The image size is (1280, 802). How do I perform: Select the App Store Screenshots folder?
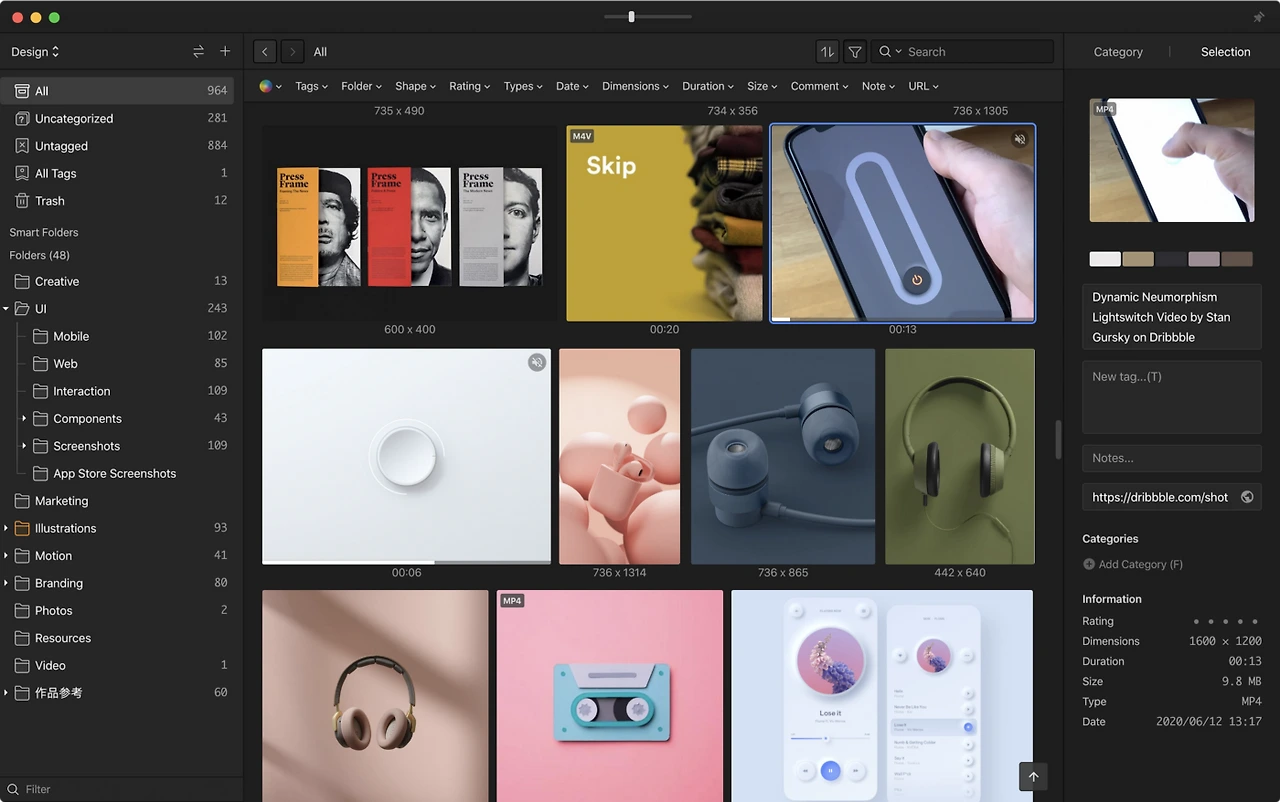[118, 474]
